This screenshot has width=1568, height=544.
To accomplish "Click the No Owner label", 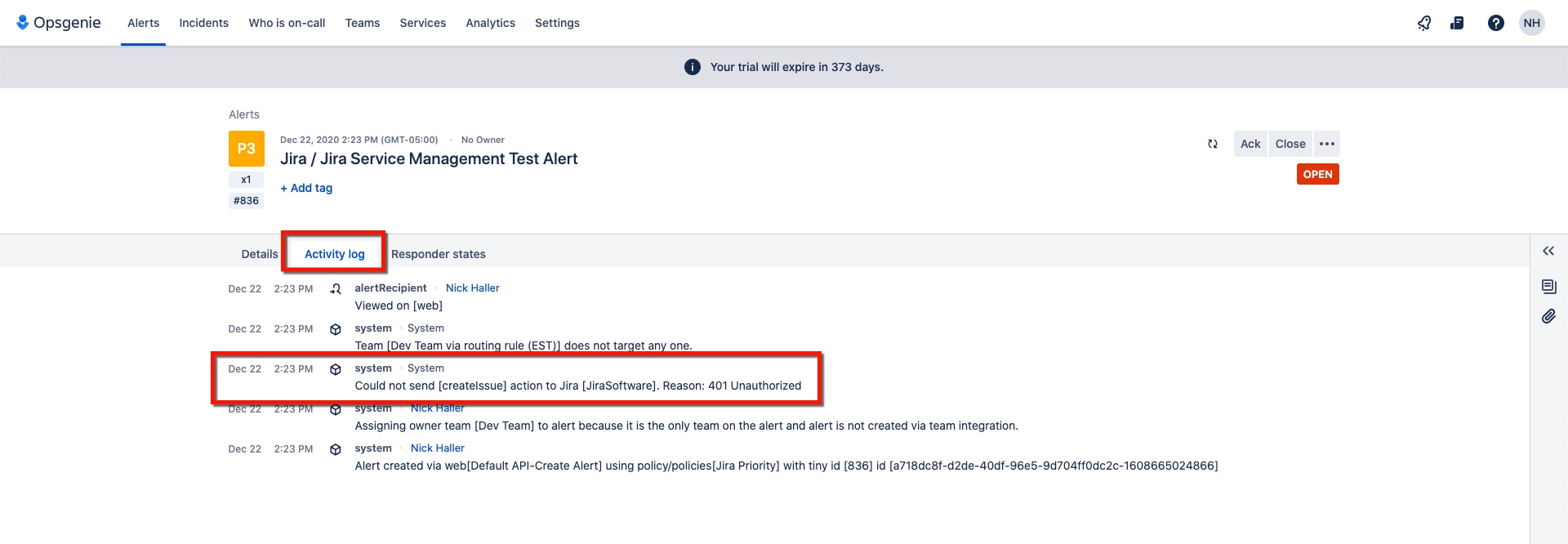I will (483, 140).
